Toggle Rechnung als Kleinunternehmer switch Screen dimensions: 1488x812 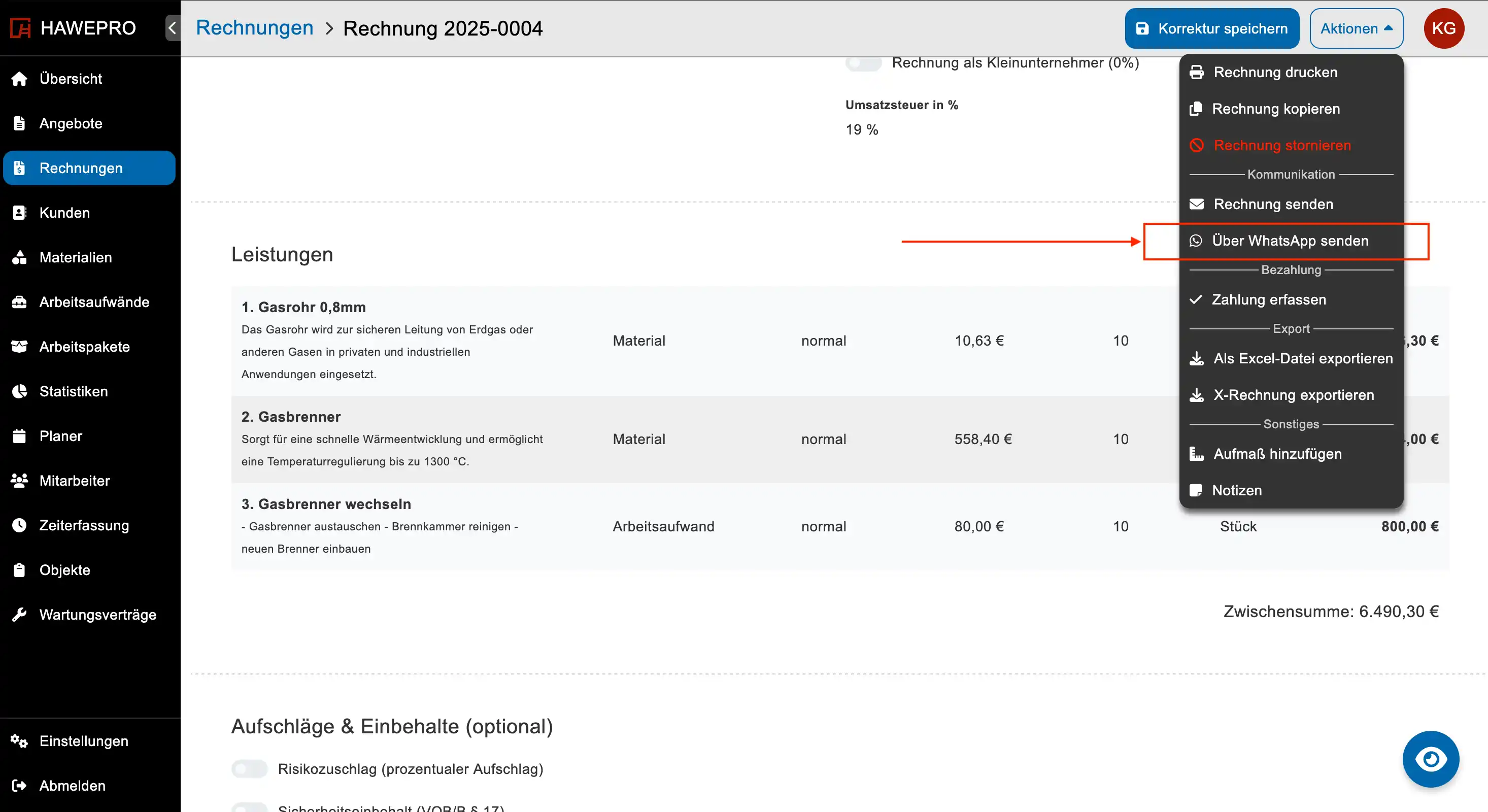point(864,62)
